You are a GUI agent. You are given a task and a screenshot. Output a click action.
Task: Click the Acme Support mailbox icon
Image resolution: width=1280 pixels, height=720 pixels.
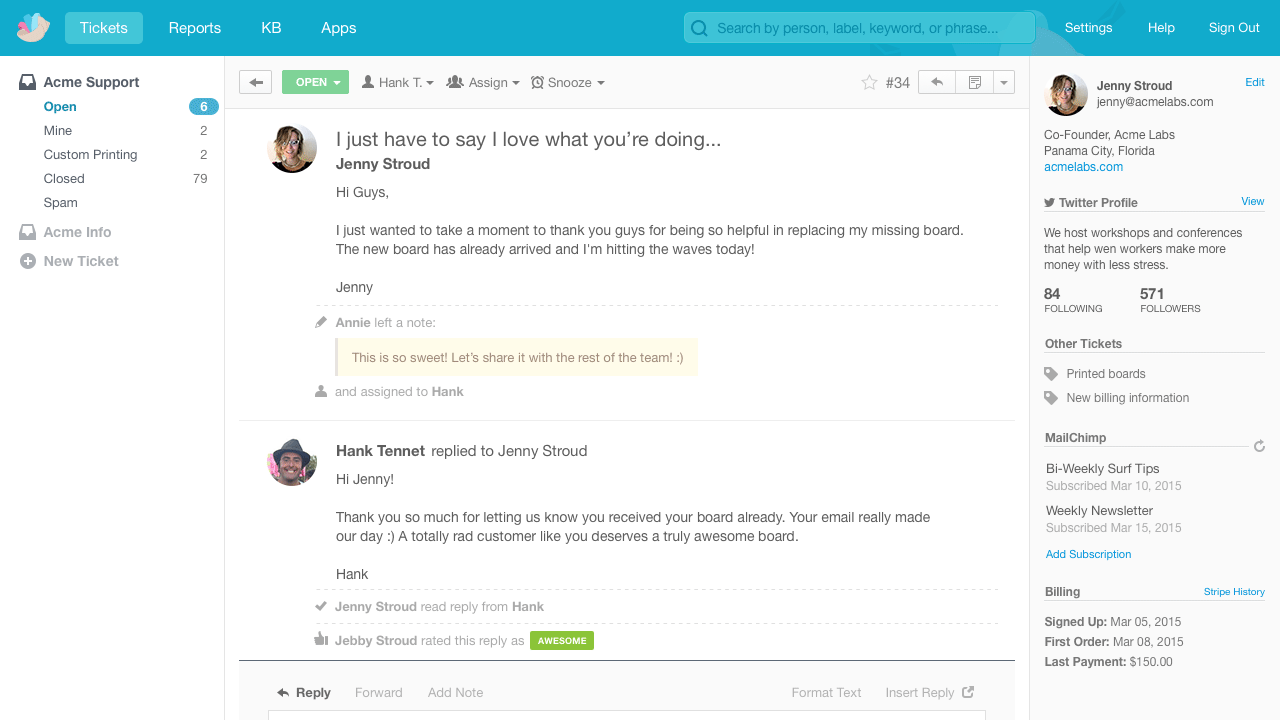pyautogui.click(x=26, y=81)
